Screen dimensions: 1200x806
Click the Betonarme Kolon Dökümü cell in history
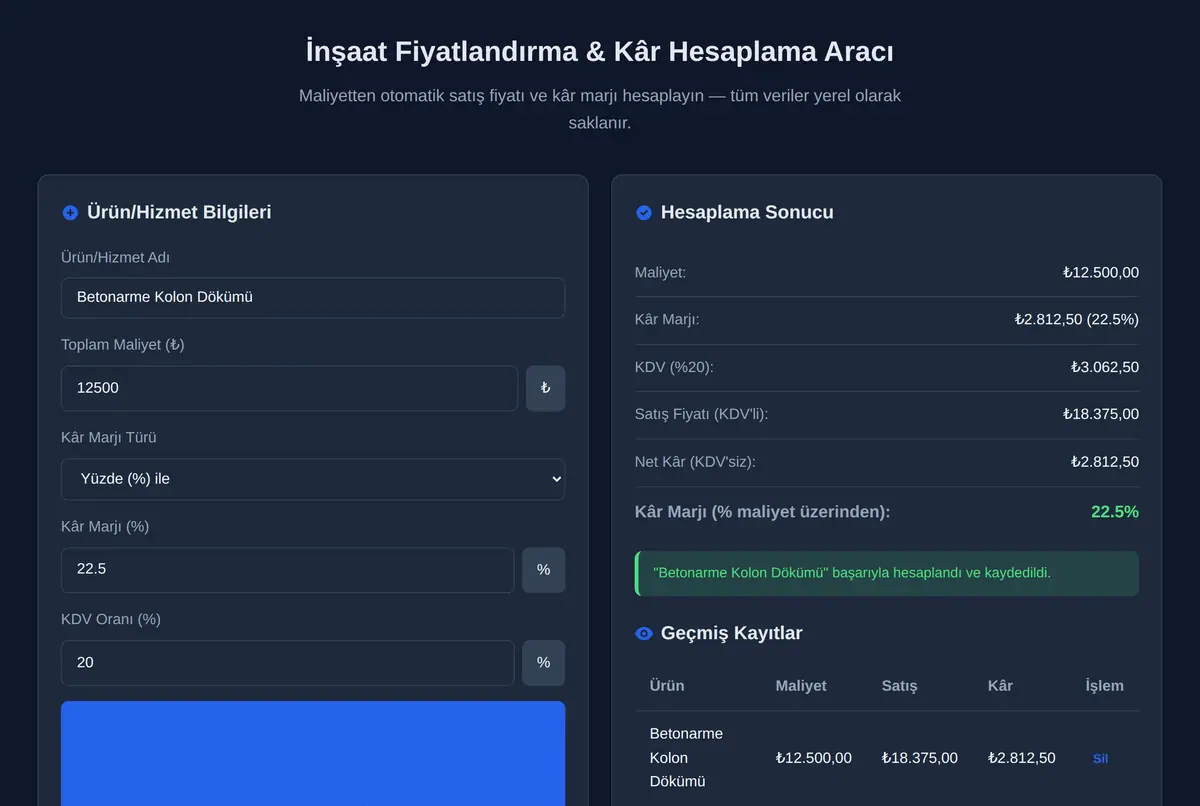[686, 758]
